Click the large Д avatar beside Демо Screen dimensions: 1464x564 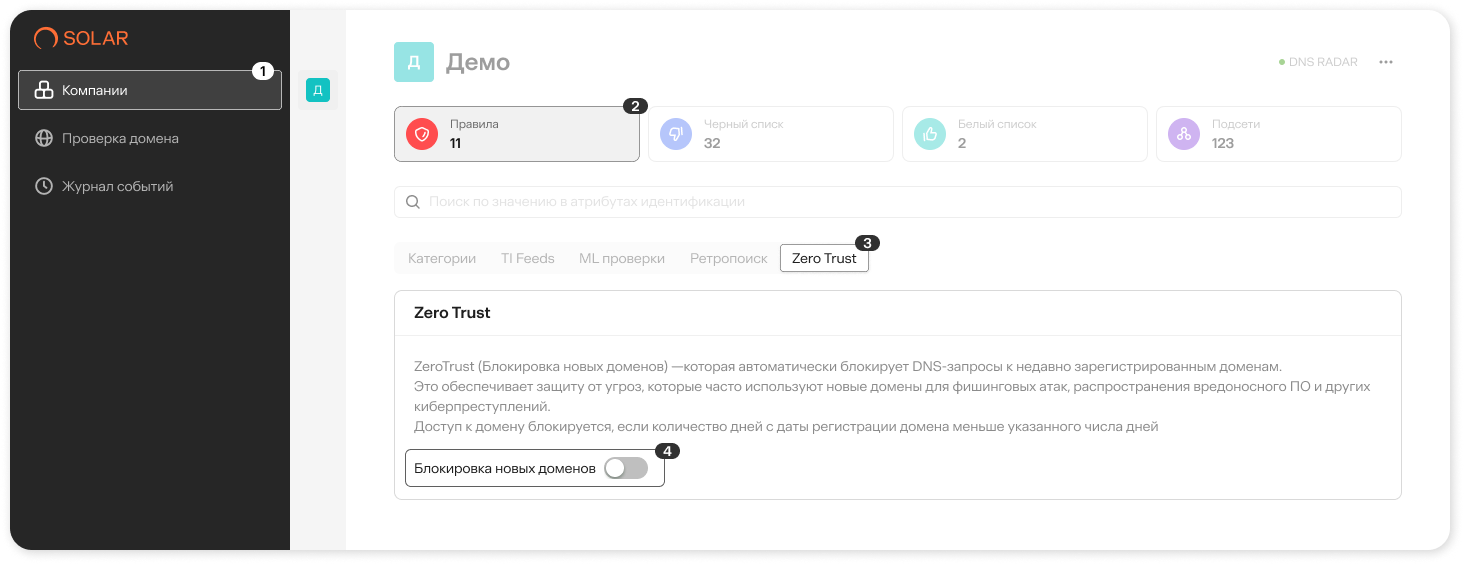pyautogui.click(x=414, y=62)
